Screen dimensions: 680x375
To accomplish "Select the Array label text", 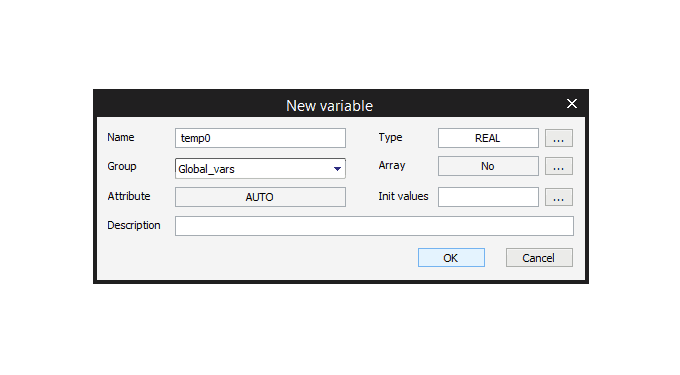I will [392, 166].
